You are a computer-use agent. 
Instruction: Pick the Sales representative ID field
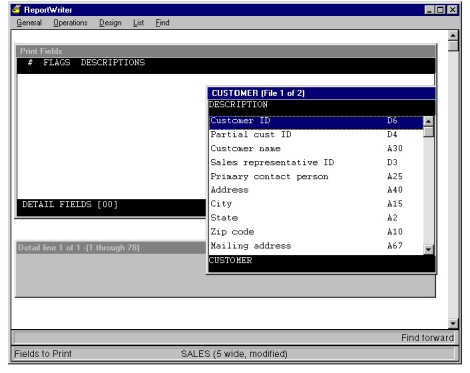316,162
